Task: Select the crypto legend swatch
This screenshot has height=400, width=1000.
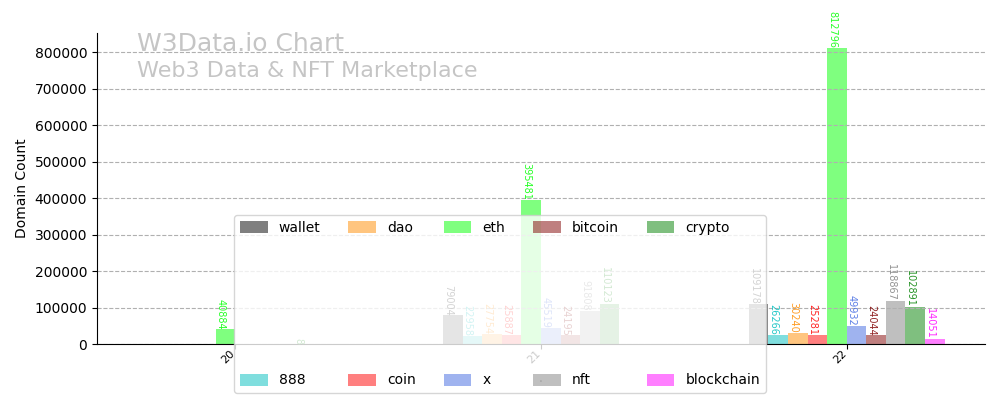Action: [660, 227]
